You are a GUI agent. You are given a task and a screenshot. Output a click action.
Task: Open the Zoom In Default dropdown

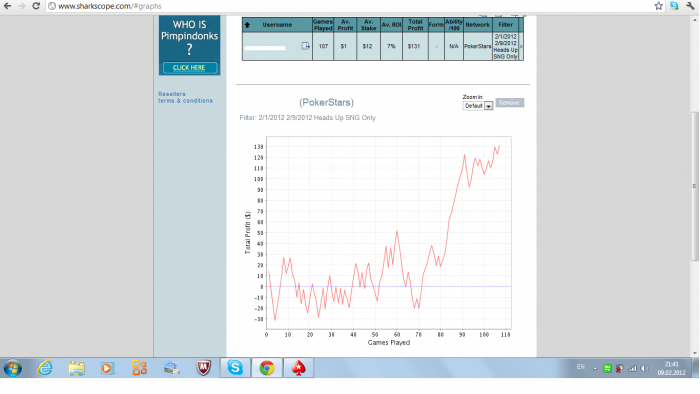pos(477,106)
